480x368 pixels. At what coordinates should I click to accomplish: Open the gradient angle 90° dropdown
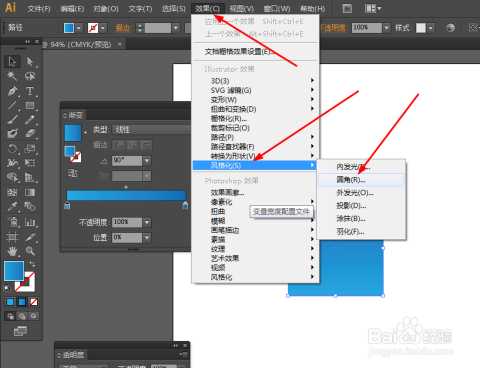147,161
